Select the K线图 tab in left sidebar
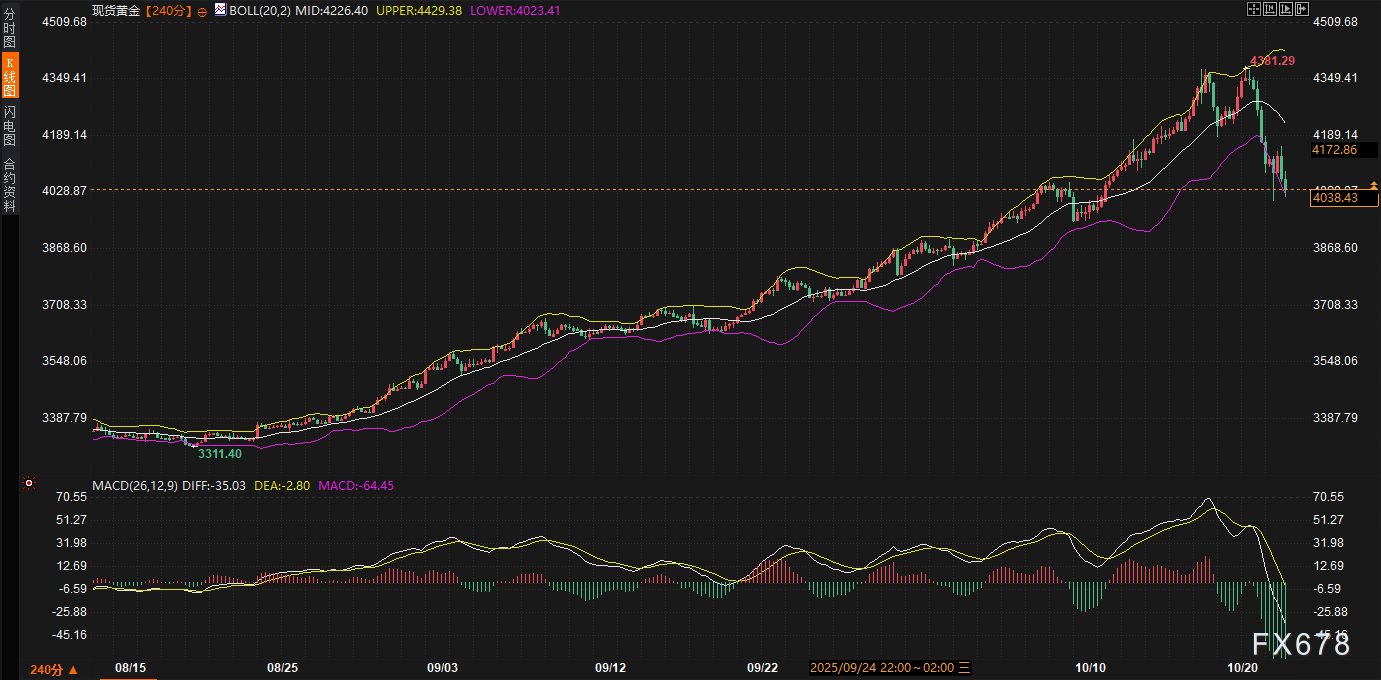The image size is (1381, 680). click(9, 77)
